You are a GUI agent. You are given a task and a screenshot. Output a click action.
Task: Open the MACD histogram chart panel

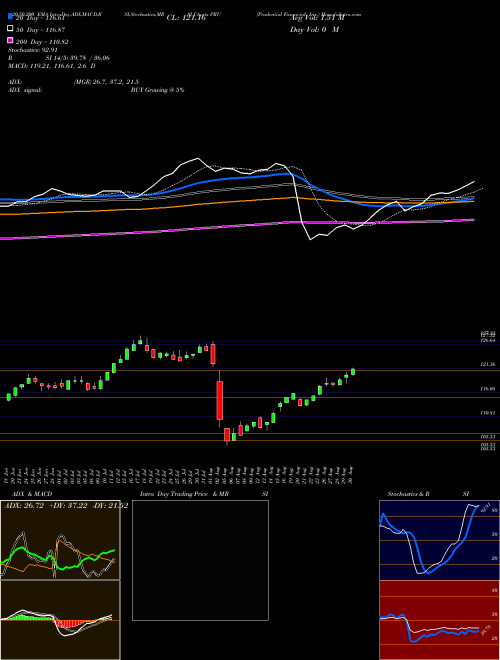click(x=60, y=620)
